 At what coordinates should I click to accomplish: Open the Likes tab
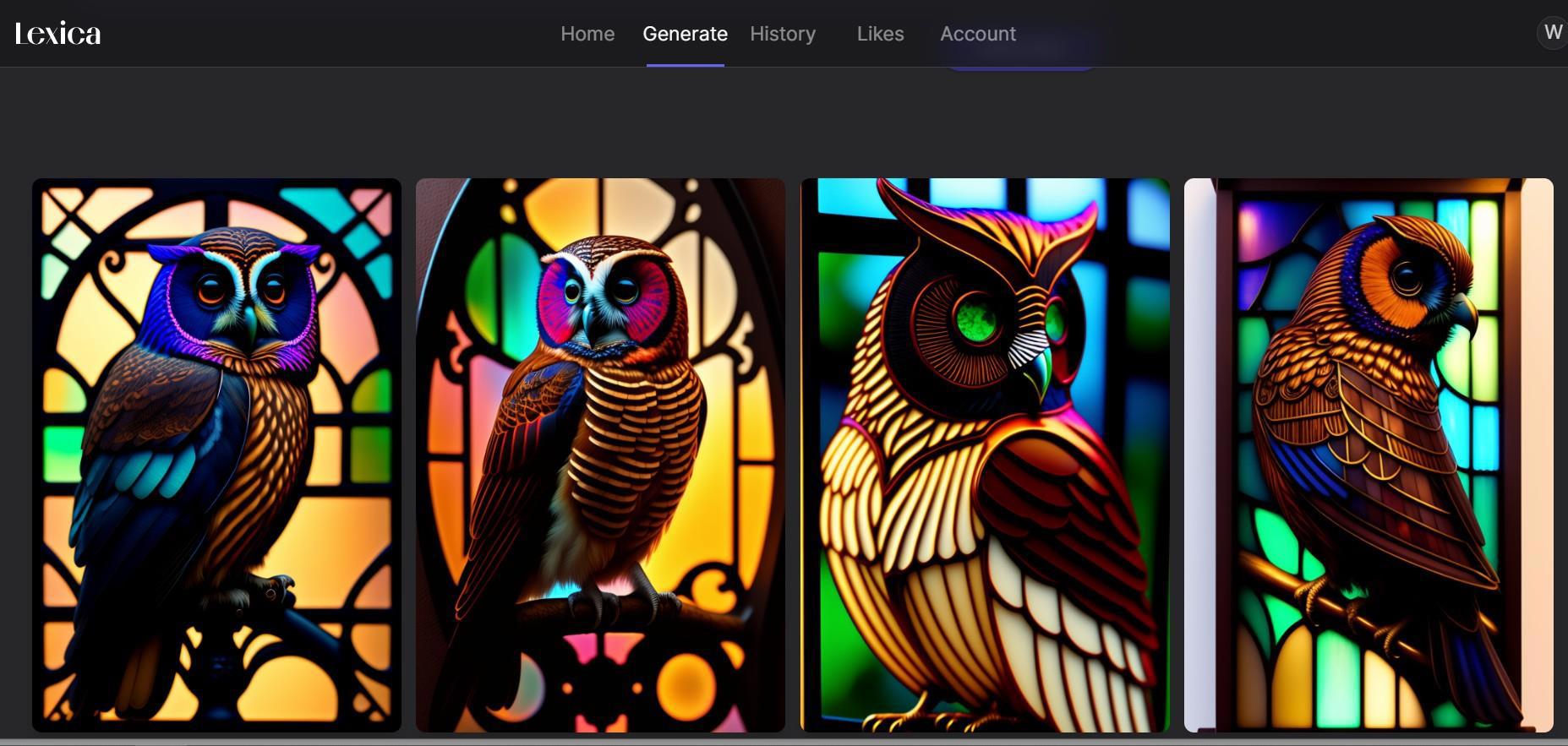[880, 34]
